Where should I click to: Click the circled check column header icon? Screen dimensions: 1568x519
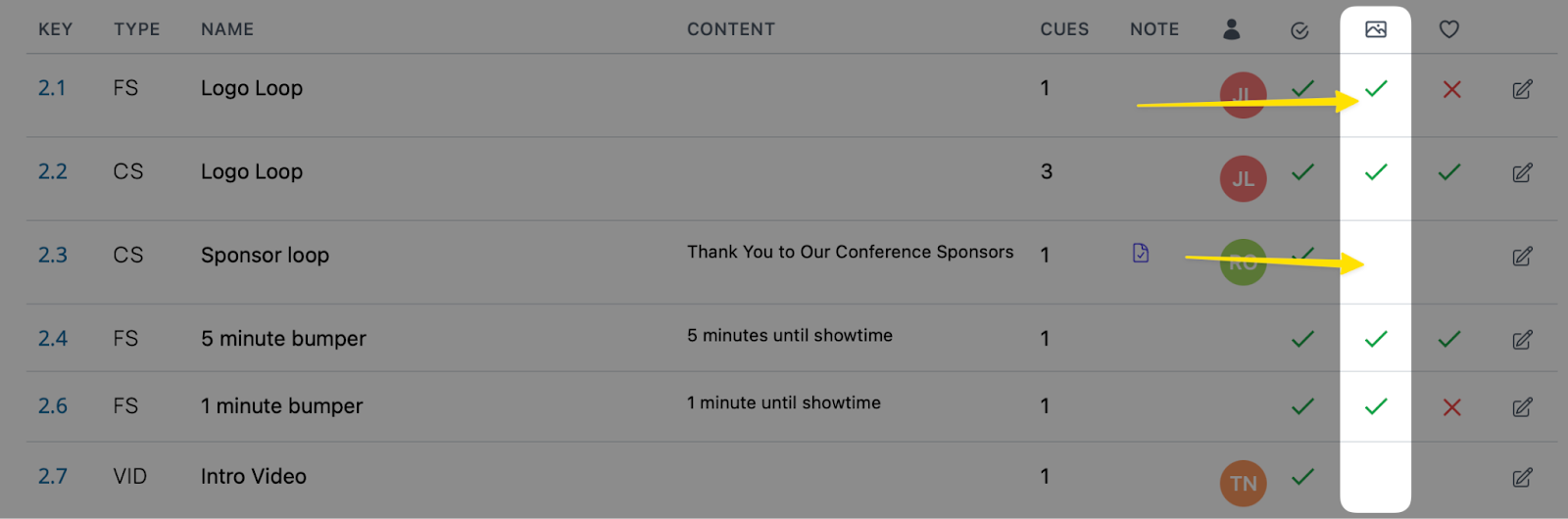[1299, 31]
